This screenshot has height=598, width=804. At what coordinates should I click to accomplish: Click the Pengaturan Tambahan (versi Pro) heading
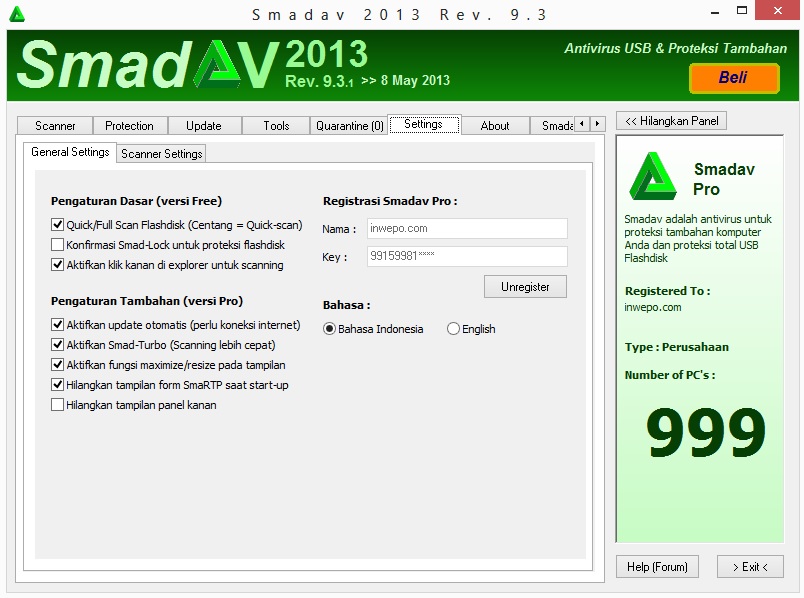click(x=147, y=301)
